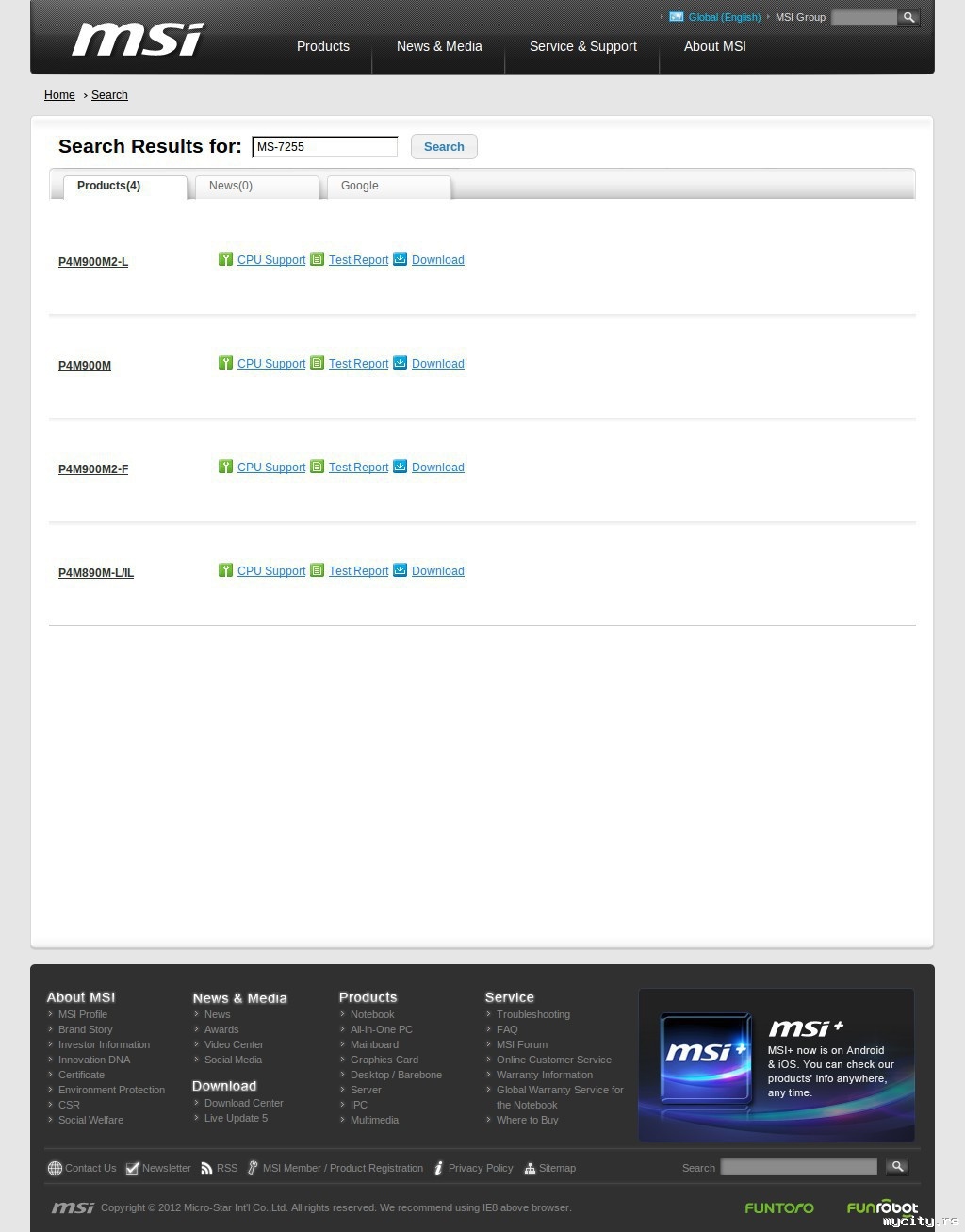
Task: Click the MSI Member registration icon
Action: tap(253, 1168)
